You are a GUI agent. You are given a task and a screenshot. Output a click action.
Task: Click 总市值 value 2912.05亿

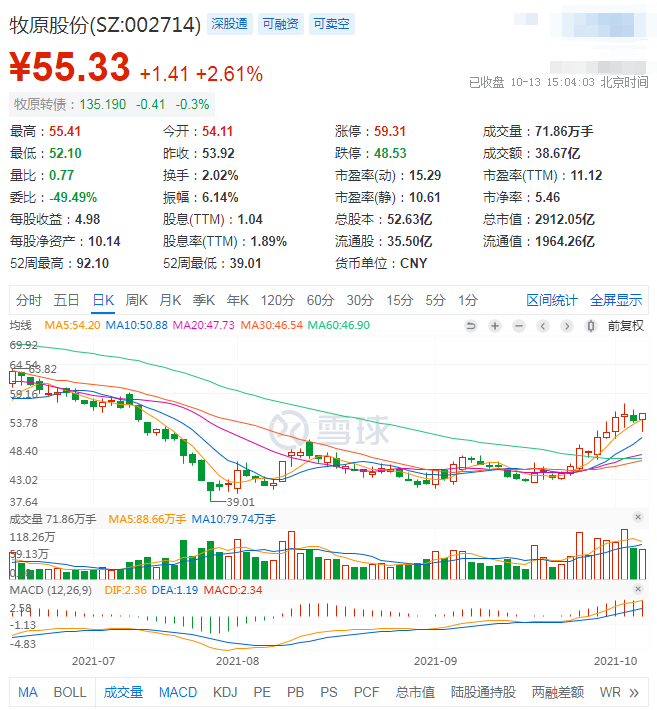(x=565, y=220)
